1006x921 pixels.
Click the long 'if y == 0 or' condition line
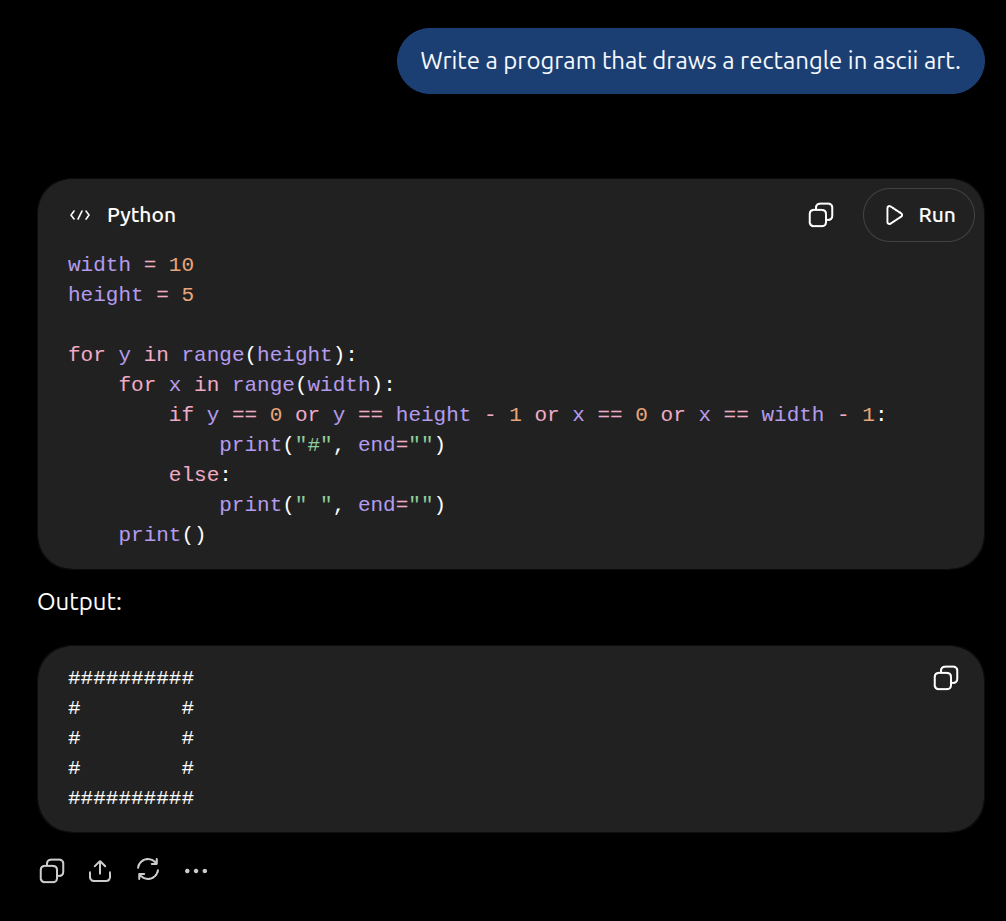[527, 414]
